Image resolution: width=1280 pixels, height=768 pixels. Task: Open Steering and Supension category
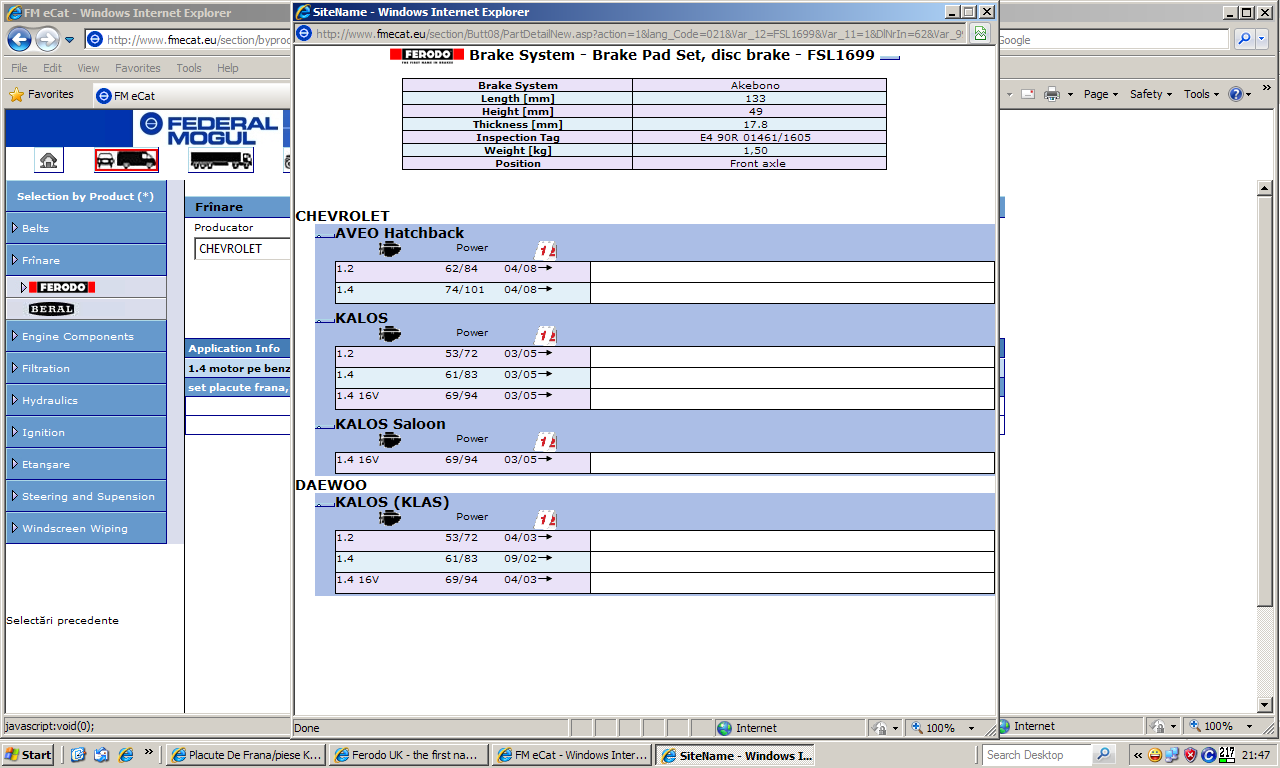click(86, 496)
